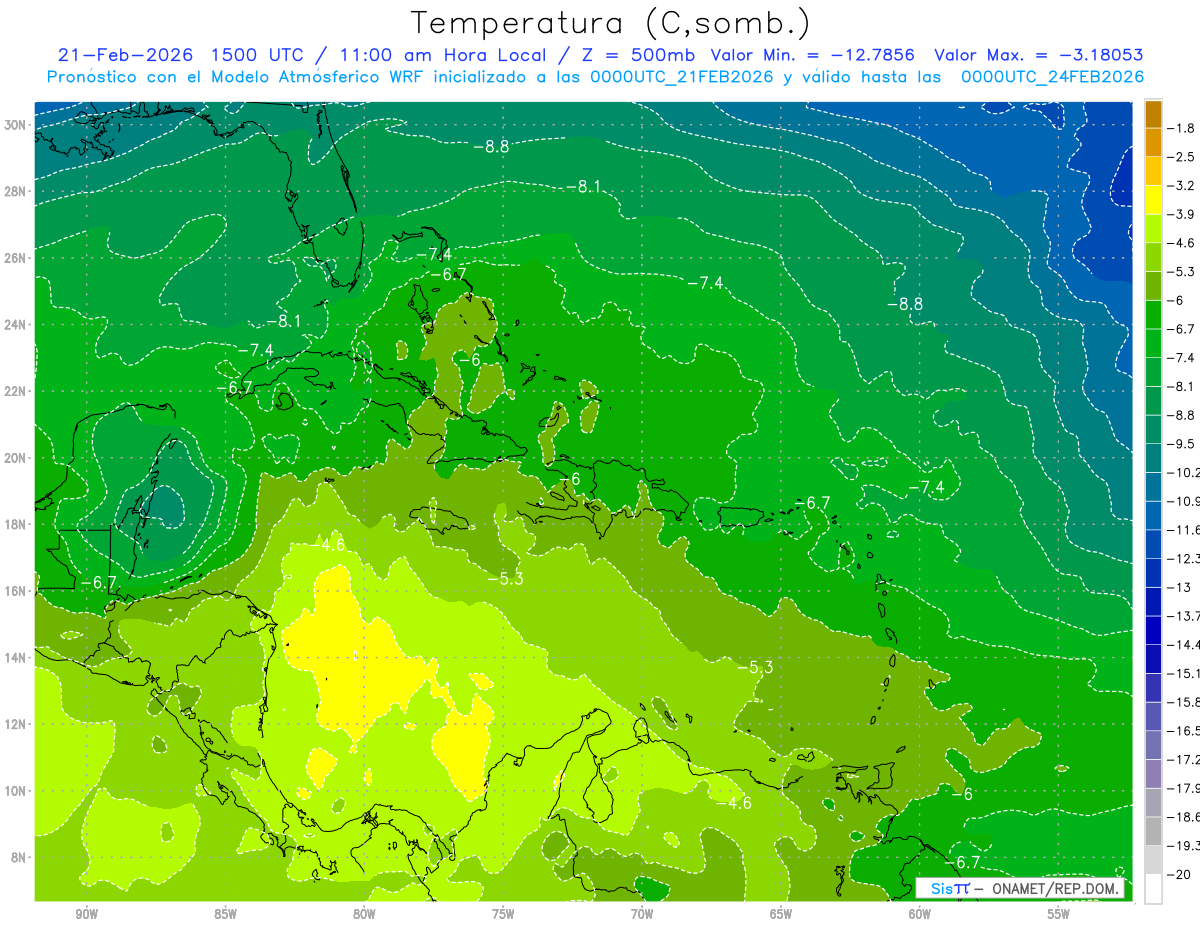Click the 22N latitude axis label
Screen dimensions: 1200x927
[16, 391]
